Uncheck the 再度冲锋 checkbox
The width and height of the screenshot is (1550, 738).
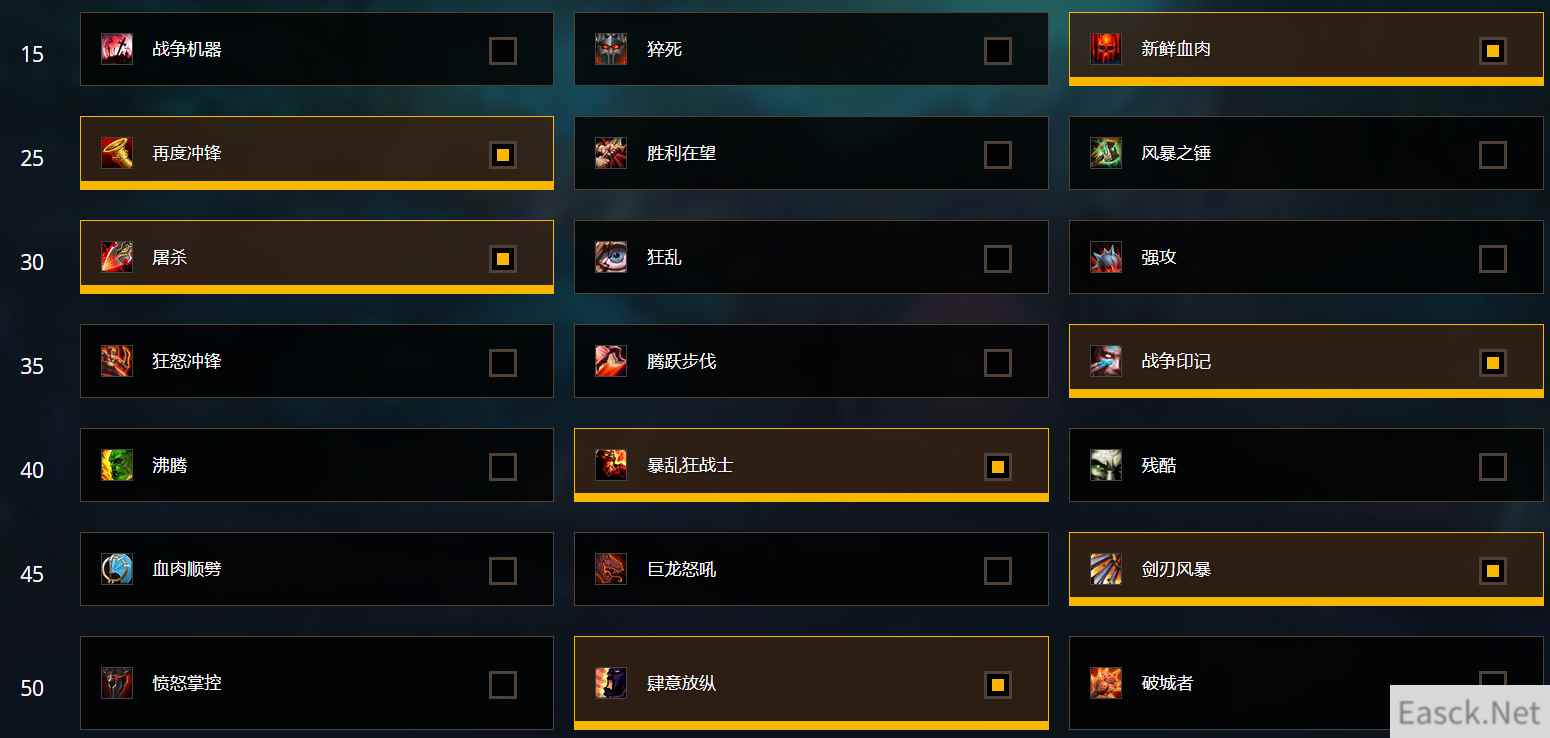[x=503, y=155]
